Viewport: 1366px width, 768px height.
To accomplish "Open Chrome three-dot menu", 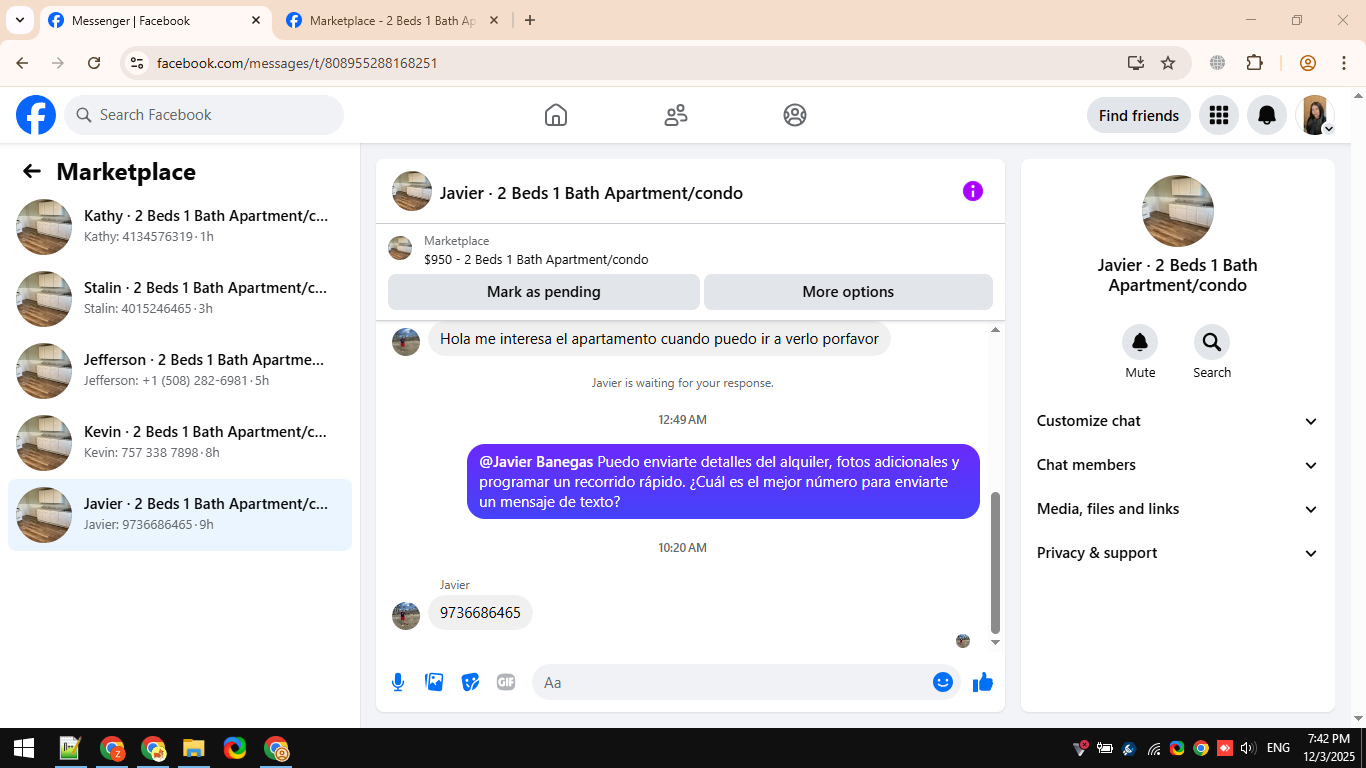I will click(x=1344, y=63).
